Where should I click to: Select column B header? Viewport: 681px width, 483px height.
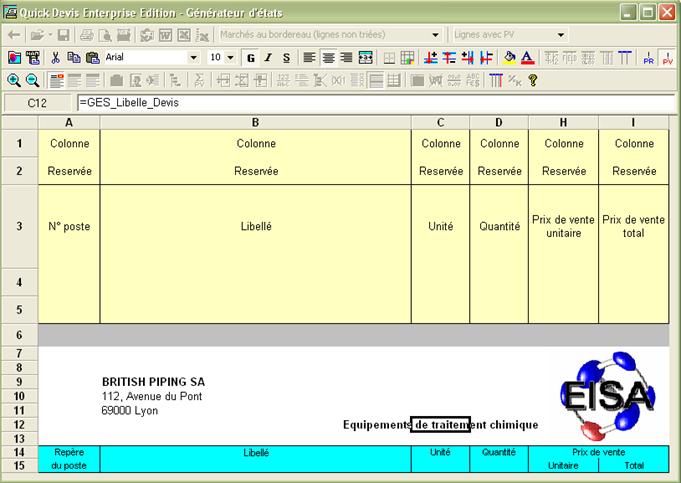click(x=255, y=122)
